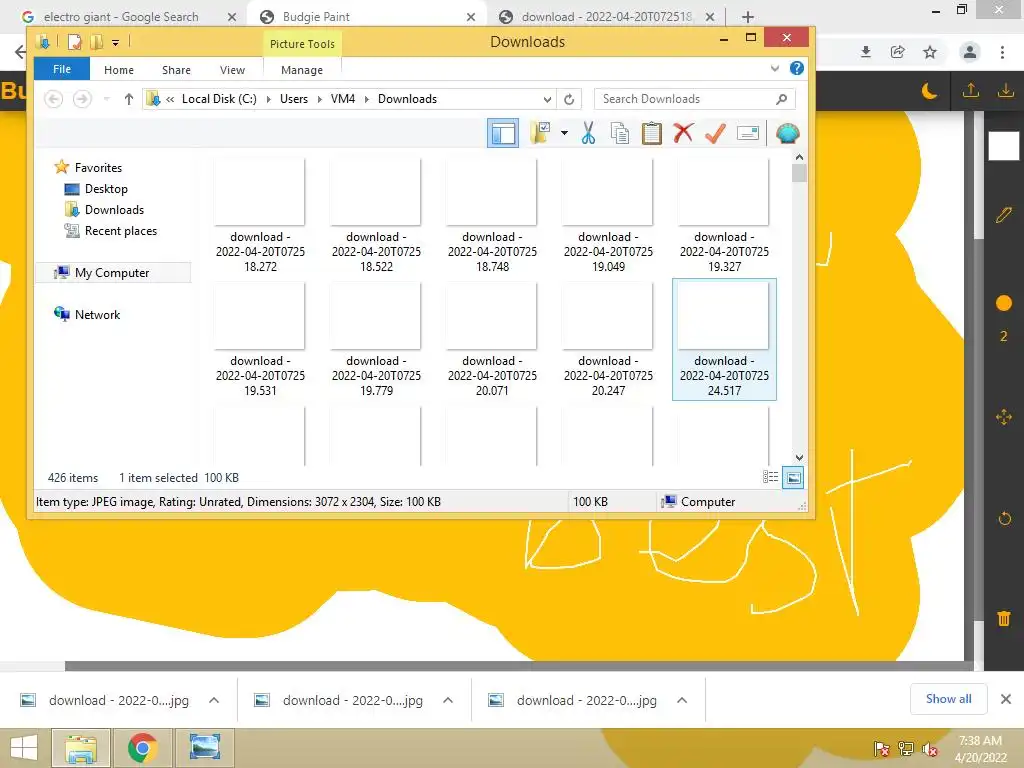Click the Copy icon in the Explorer toolbar
The image size is (1024, 768).
(619, 133)
